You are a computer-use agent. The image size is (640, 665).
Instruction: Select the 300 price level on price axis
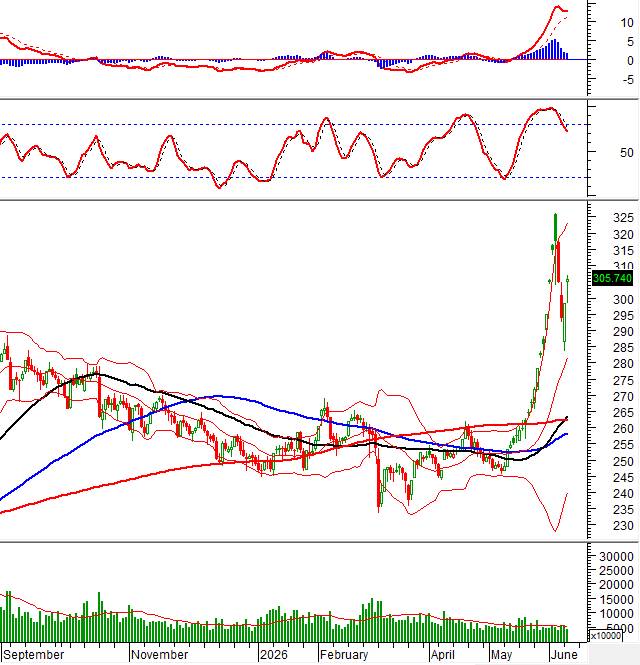pos(623,299)
